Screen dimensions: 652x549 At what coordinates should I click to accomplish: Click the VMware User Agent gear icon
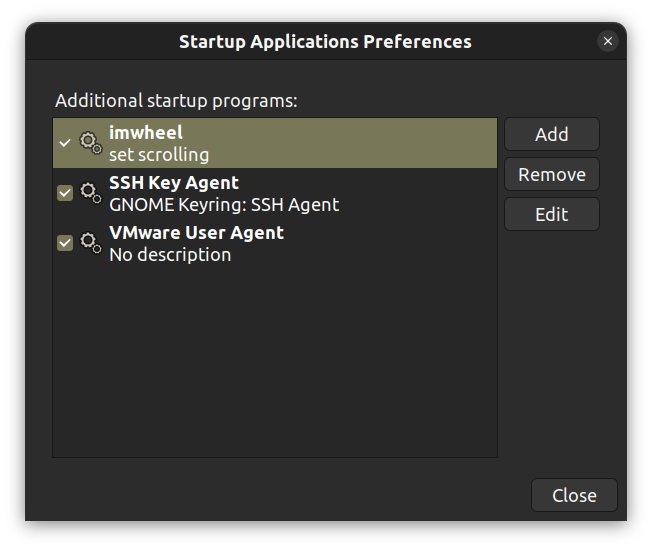point(91,243)
